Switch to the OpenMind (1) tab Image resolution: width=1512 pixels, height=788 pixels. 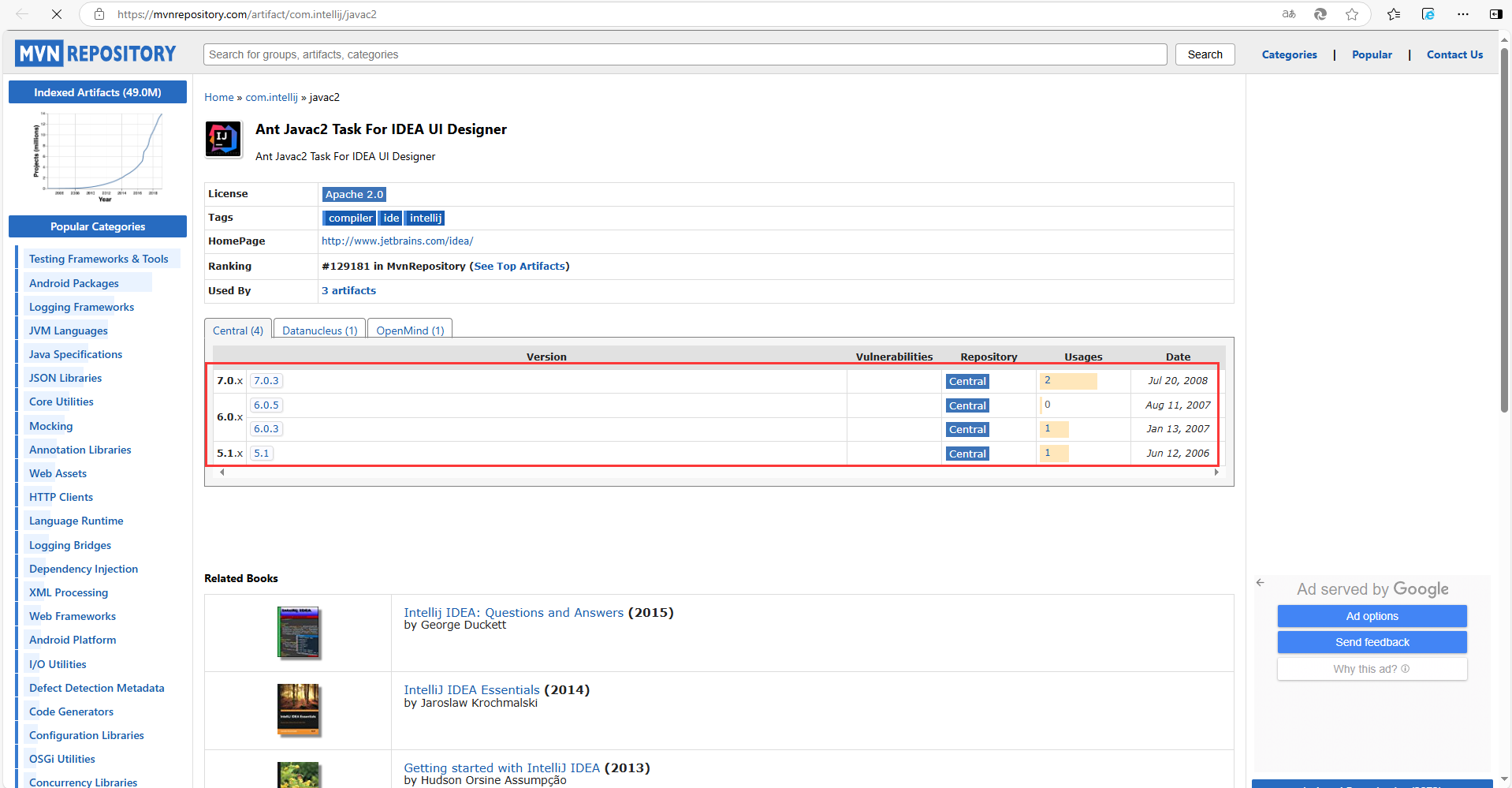[x=410, y=330]
